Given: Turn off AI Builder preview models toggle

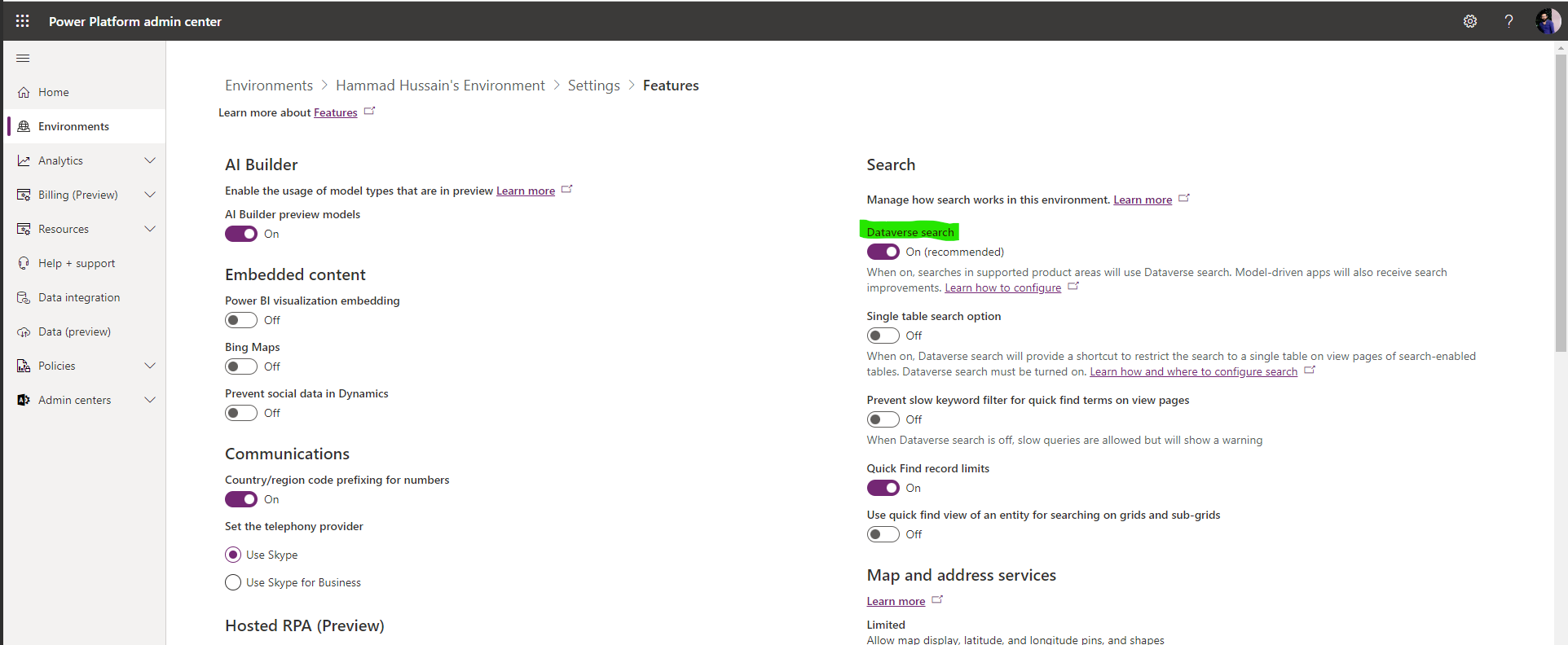Looking at the screenshot, I should 241,234.
